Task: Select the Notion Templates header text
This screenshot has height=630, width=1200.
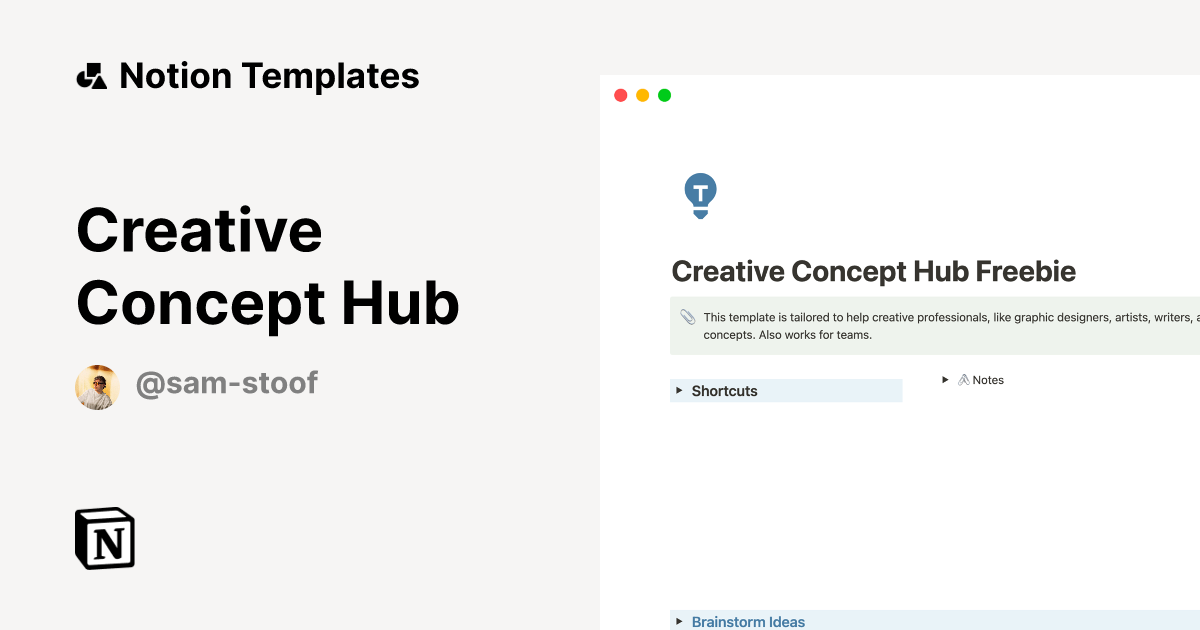Action: [269, 75]
